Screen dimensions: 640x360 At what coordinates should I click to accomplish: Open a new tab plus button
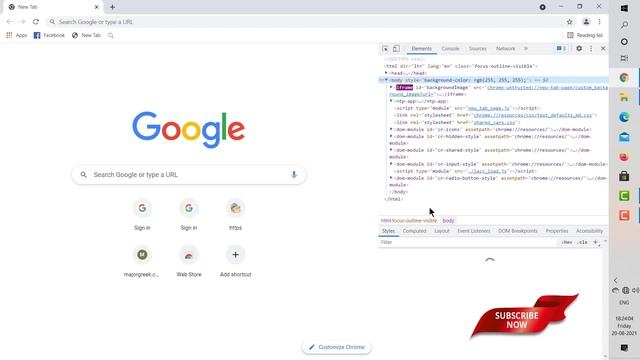tap(112, 7)
